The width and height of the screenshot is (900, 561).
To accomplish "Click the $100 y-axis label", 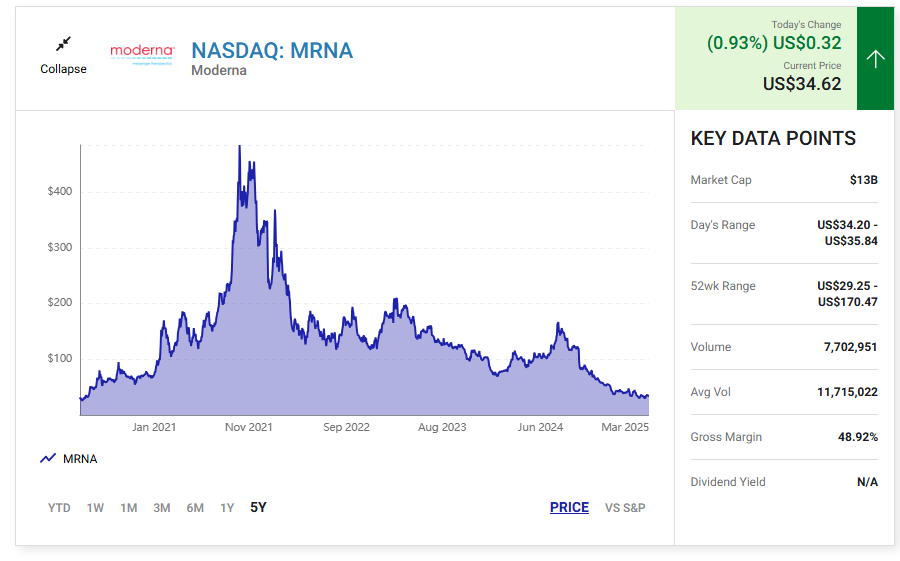I will (60, 358).
